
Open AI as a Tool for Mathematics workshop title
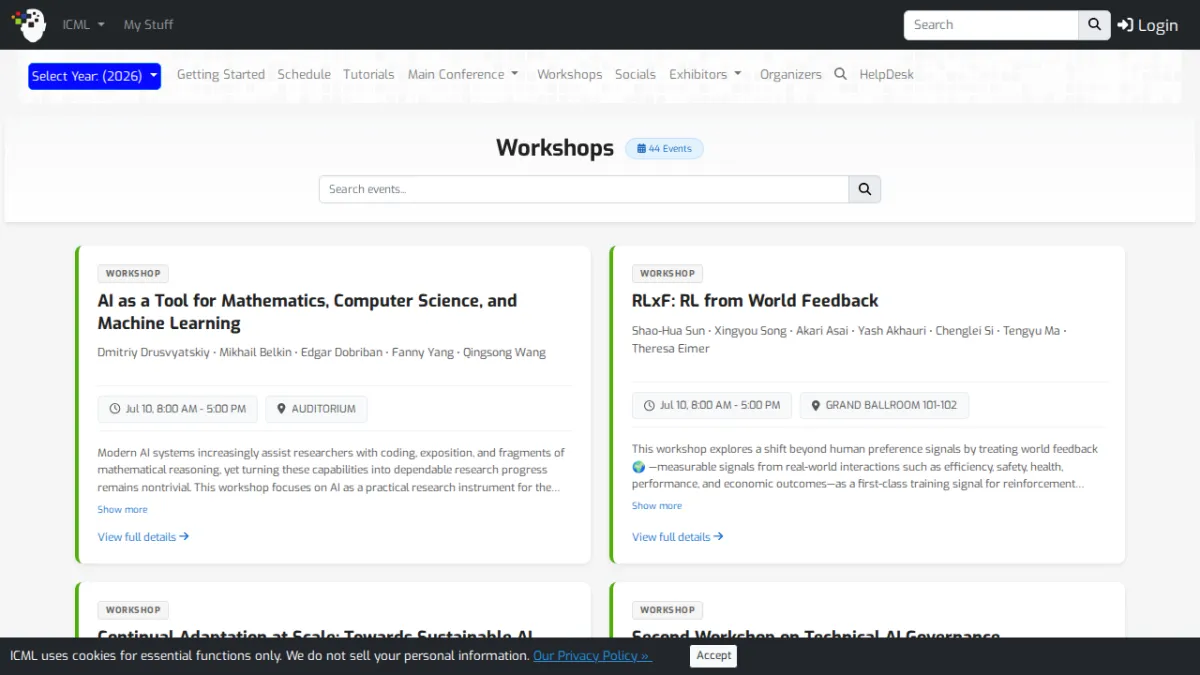[x=307, y=312]
